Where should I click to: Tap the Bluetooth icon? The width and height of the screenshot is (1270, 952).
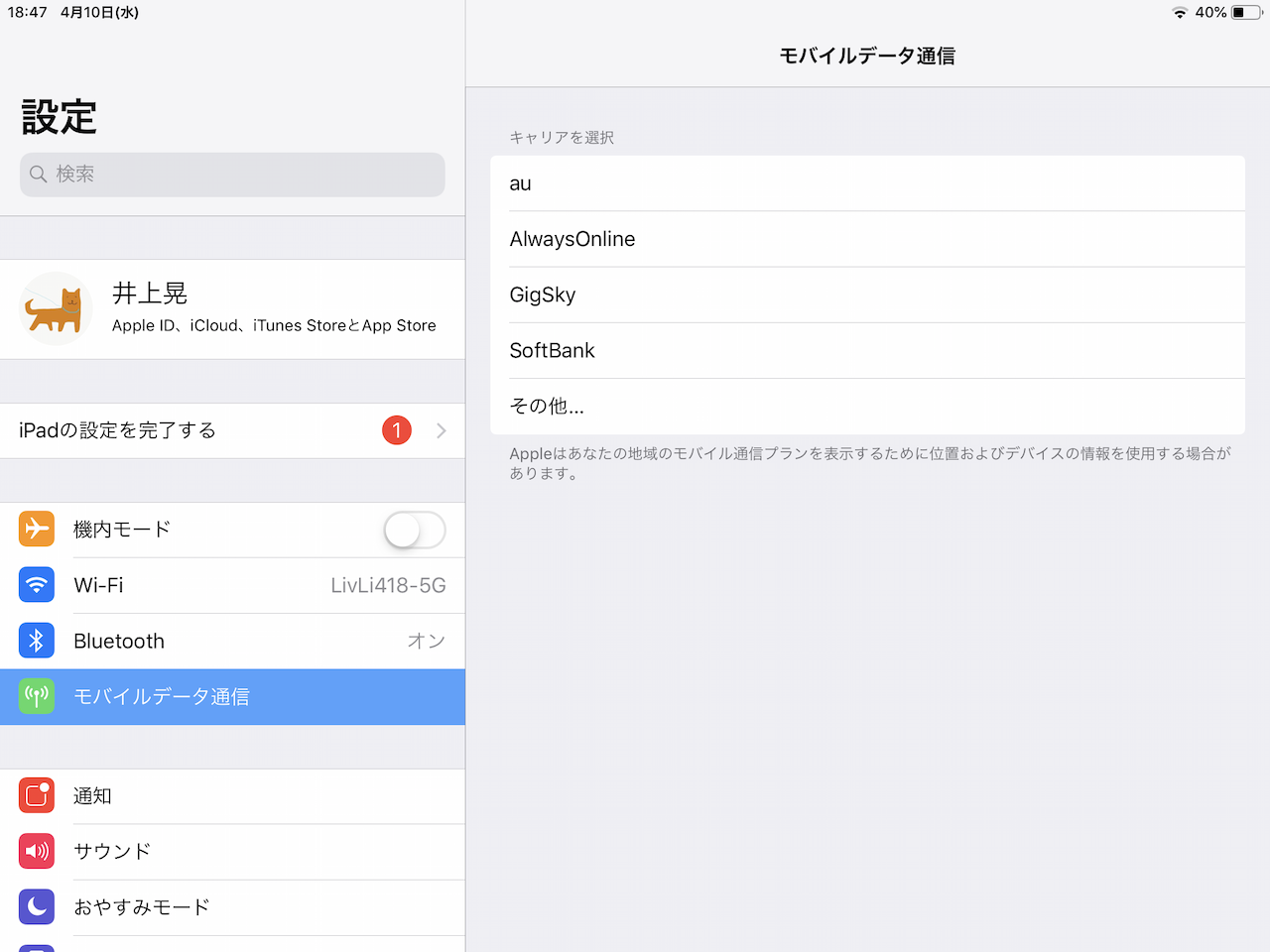(37, 641)
